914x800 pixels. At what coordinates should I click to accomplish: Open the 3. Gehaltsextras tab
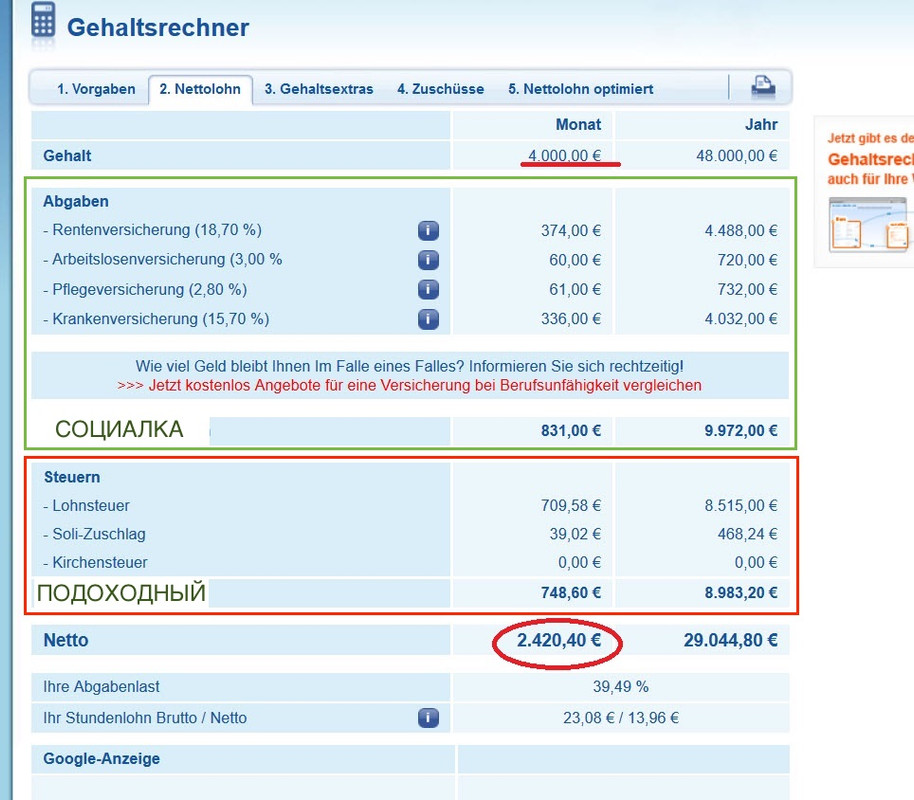pyautogui.click(x=319, y=89)
